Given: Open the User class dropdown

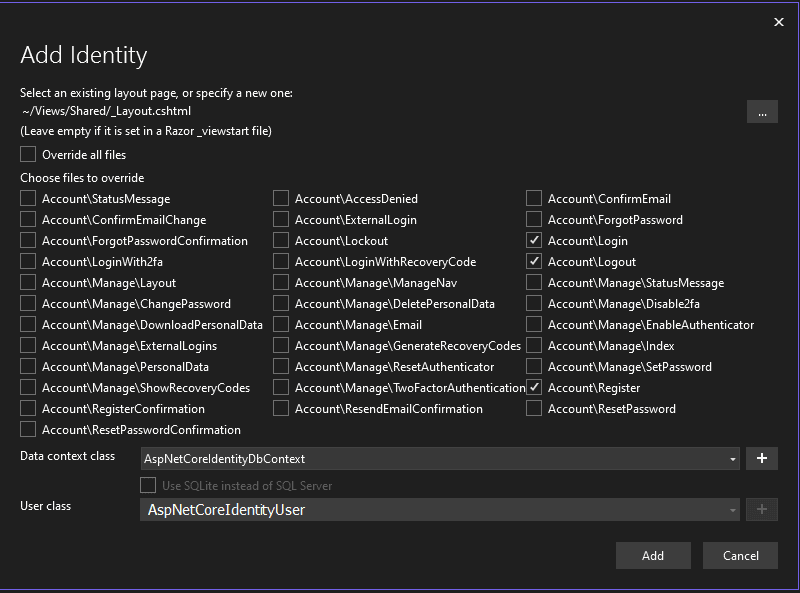Looking at the screenshot, I should (440, 509).
